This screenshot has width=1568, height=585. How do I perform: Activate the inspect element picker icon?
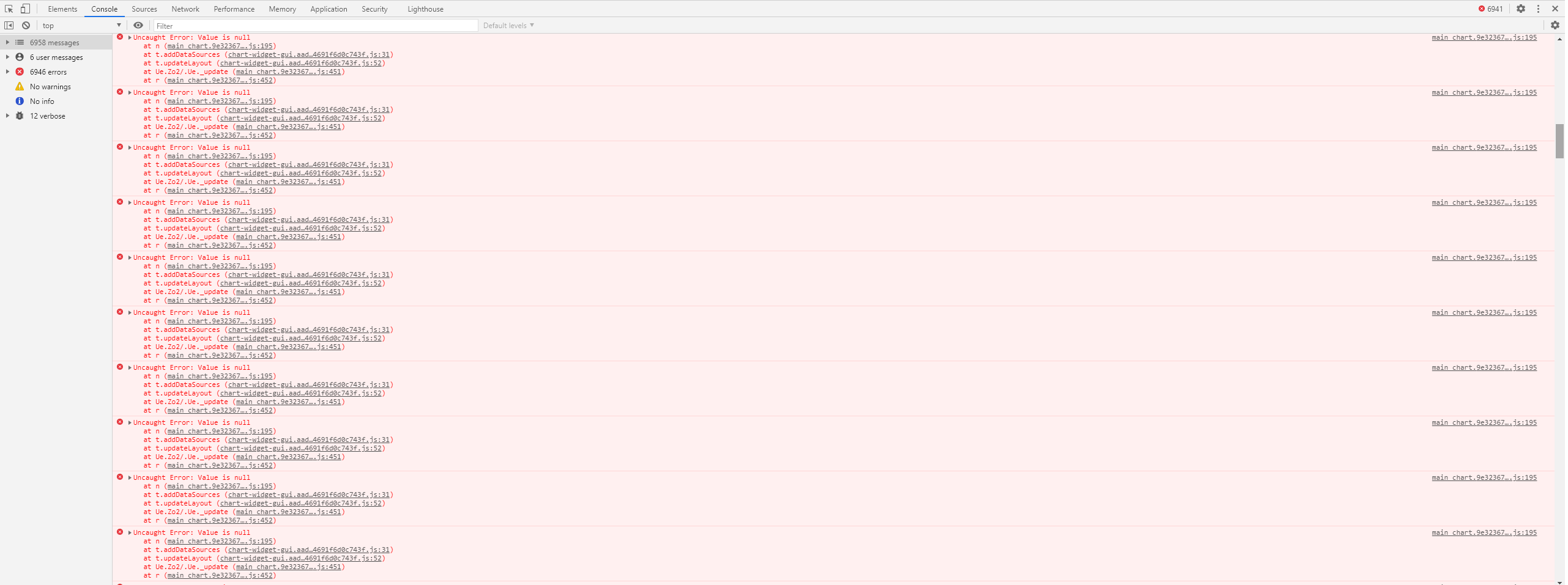pos(9,9)
